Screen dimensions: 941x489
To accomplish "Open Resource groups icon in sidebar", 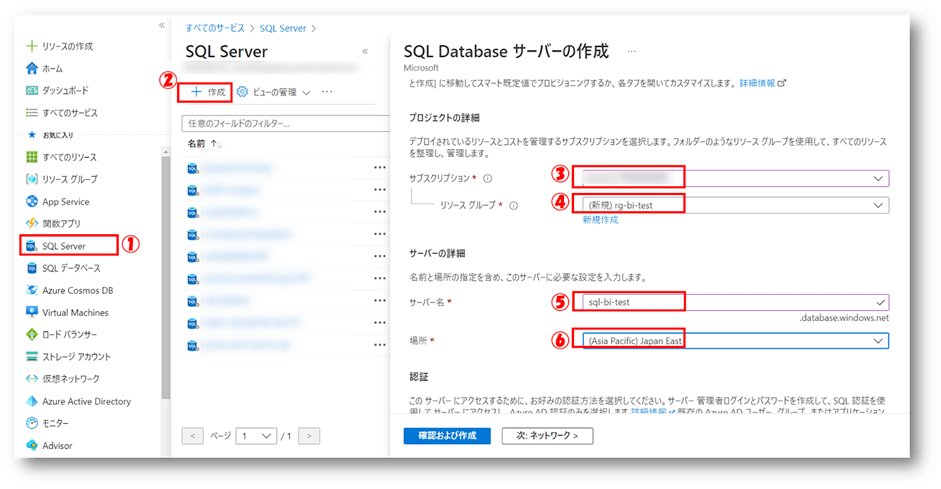I will tap(32, 179).
